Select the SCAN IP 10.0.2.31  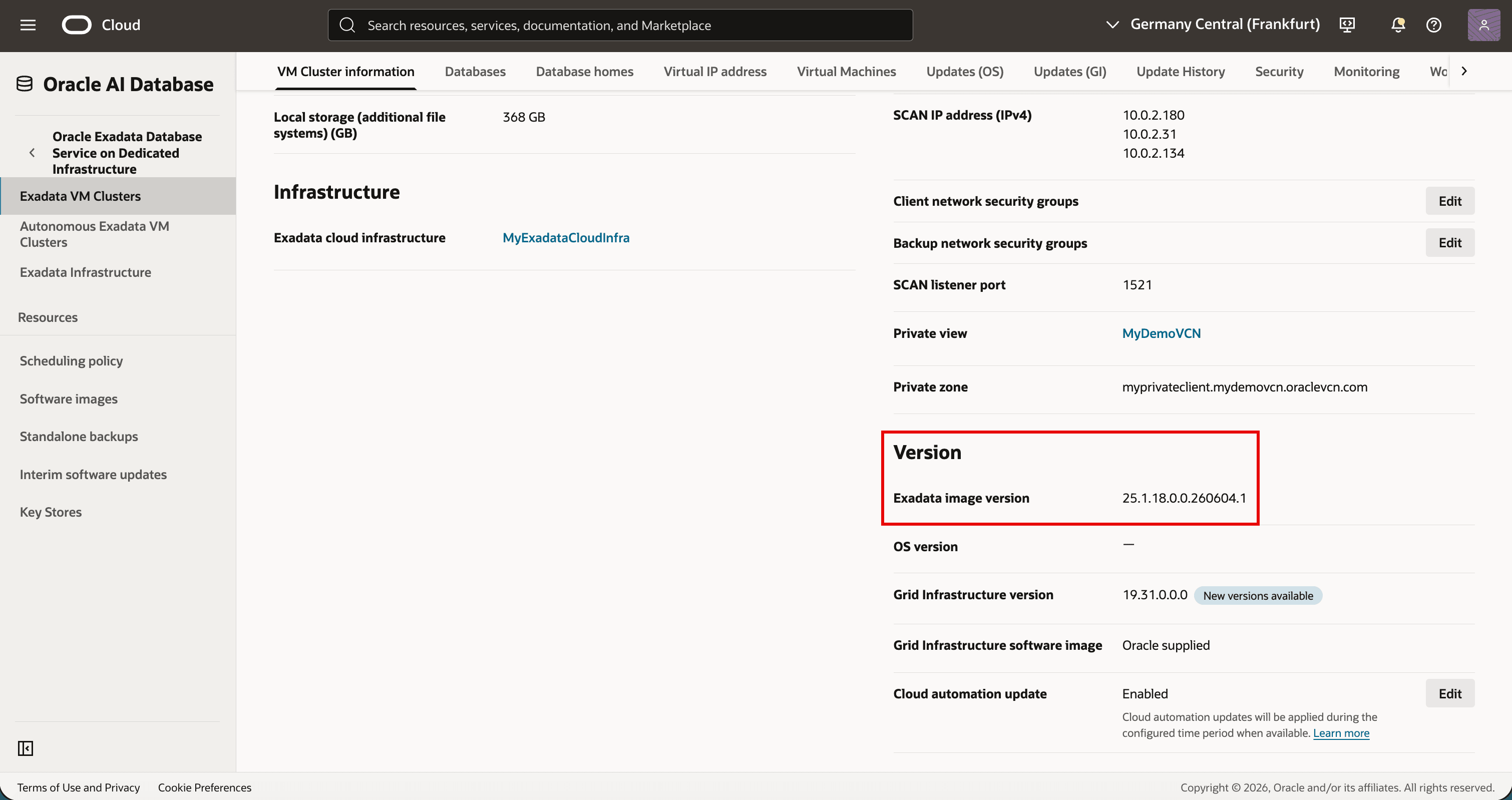[x=1149, y=134]
